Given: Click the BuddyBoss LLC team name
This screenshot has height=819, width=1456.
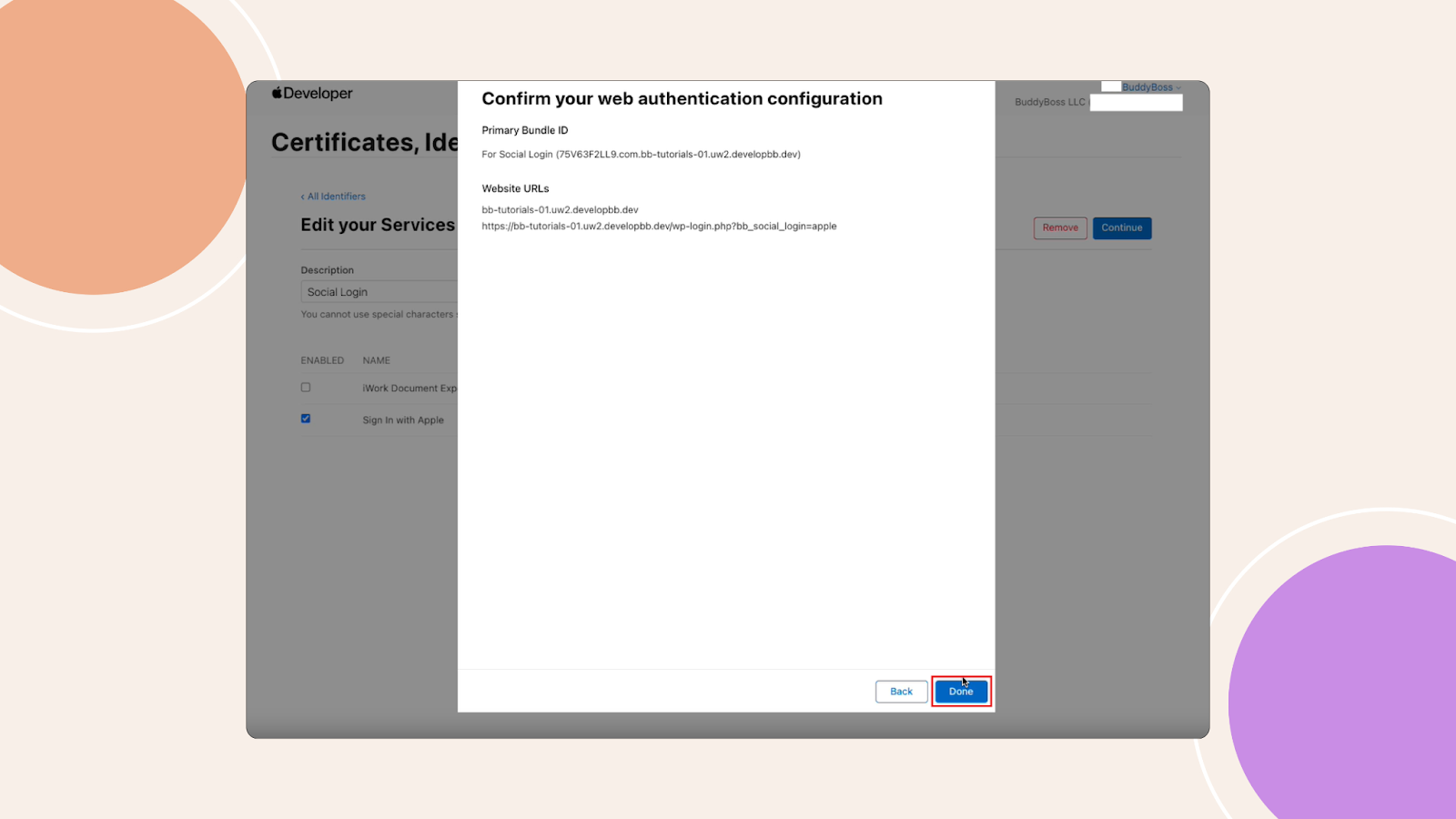Looking at the screenshot, I should 1050,102.
